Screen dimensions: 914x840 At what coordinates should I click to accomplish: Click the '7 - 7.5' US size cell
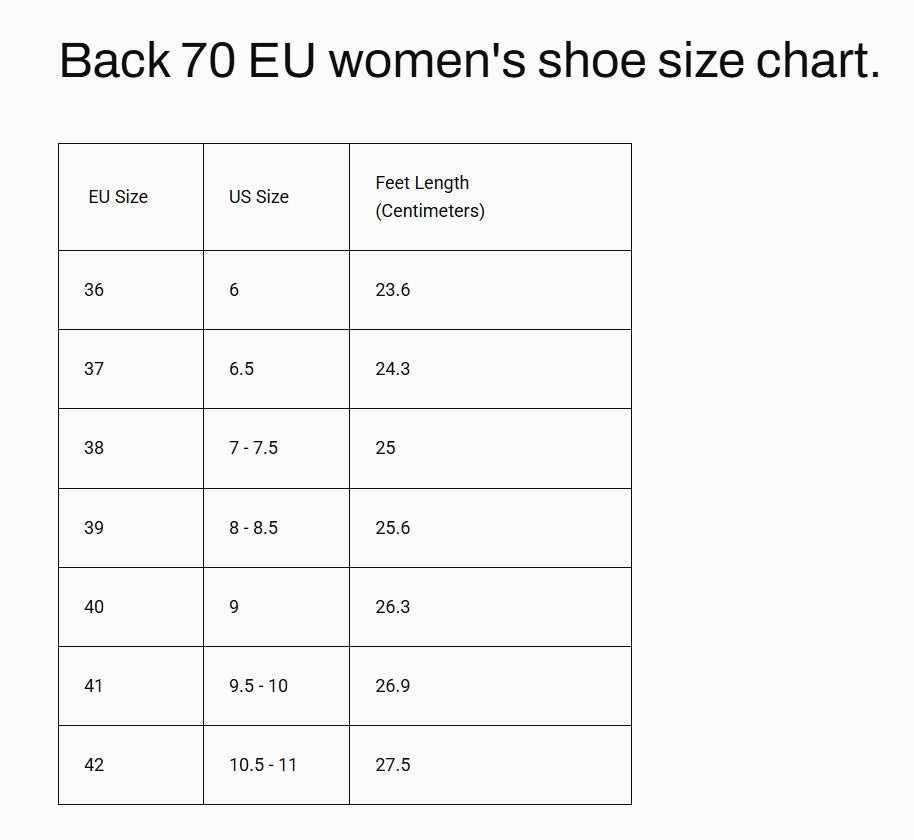pyautogui.click(x=253, y=448)
